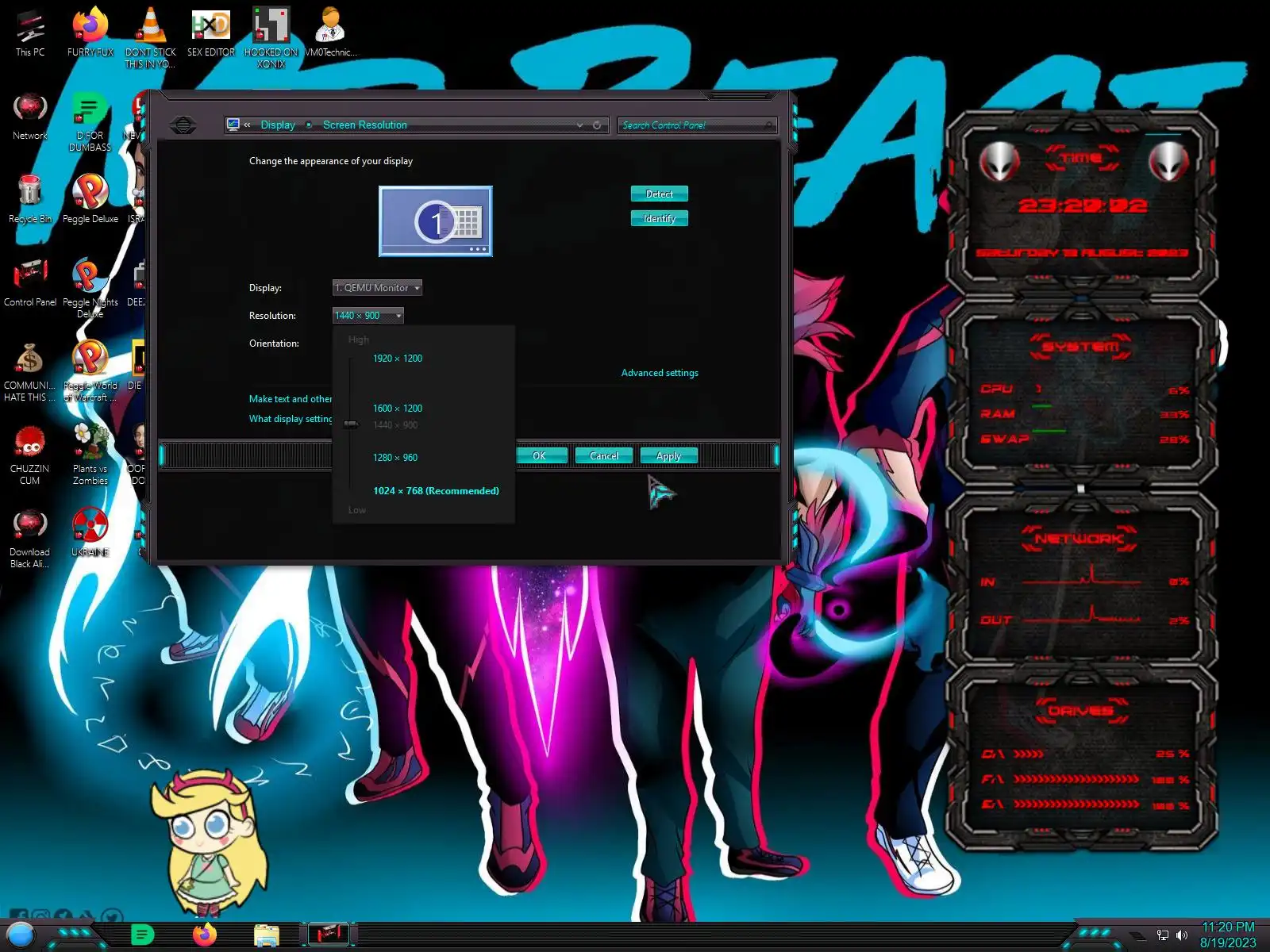Open the volume speaker tray icon
The height and width of the screenshot is (952, 1270).
tap(1182, 935)
